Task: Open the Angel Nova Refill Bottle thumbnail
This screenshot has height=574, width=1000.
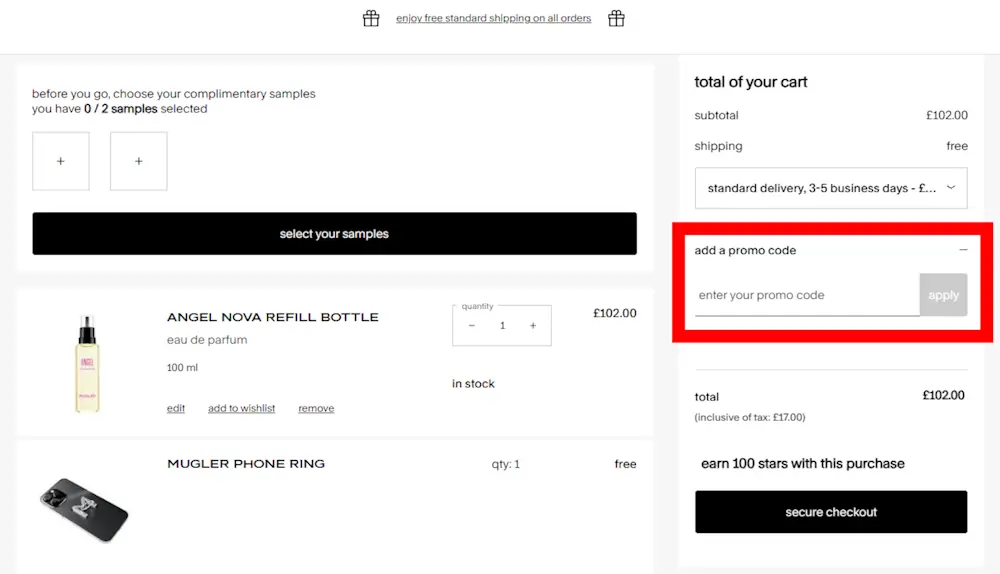Action: [x=87, y=363]
